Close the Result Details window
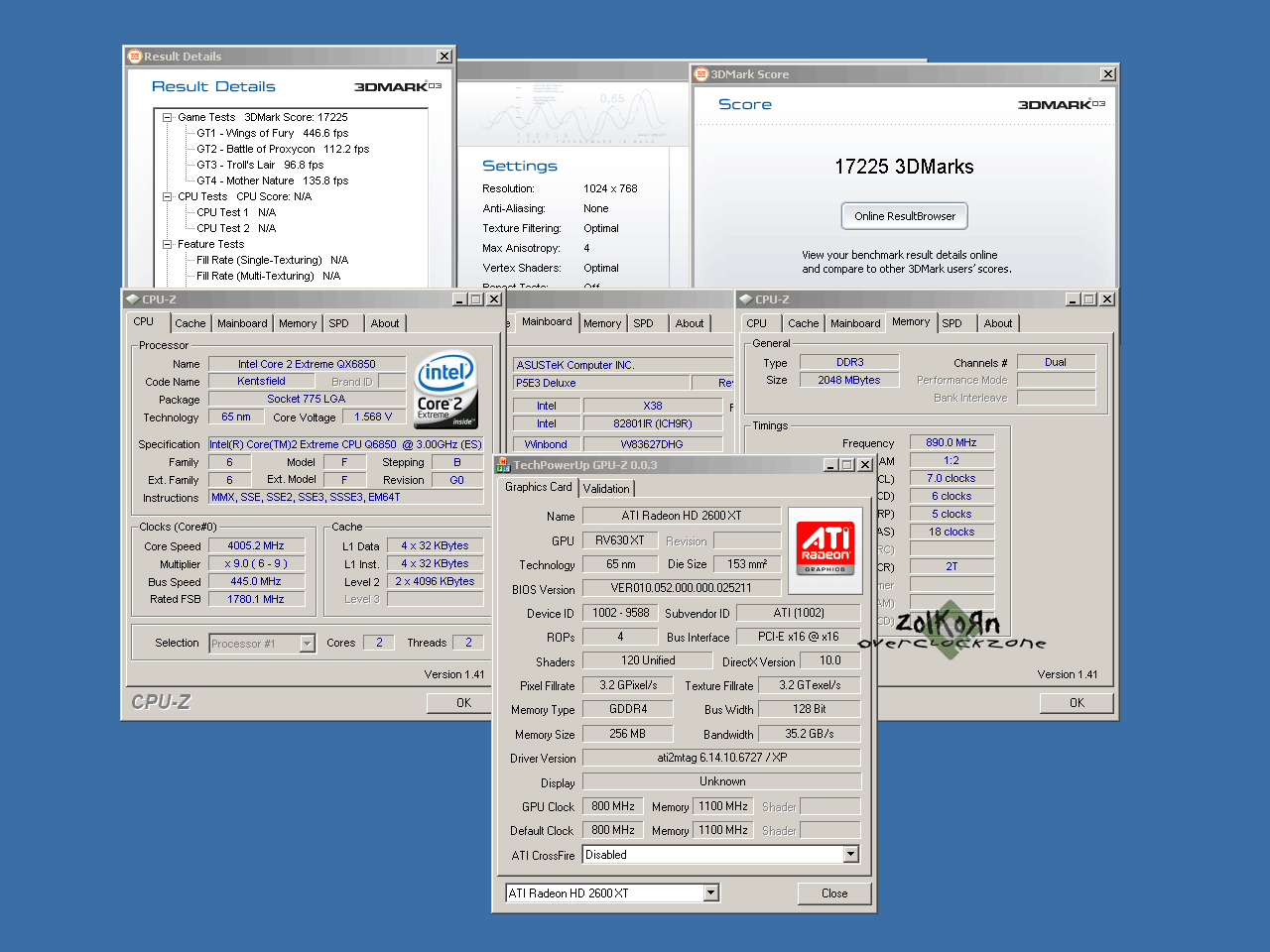This screenshot has width=1270, height=952. tap(444, 57)
